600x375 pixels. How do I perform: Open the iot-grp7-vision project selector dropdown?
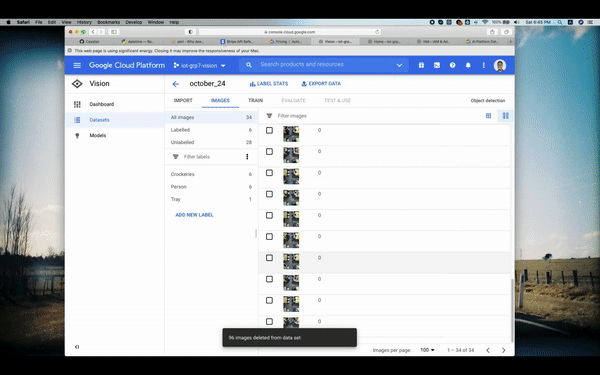click(x=199, y=65)
